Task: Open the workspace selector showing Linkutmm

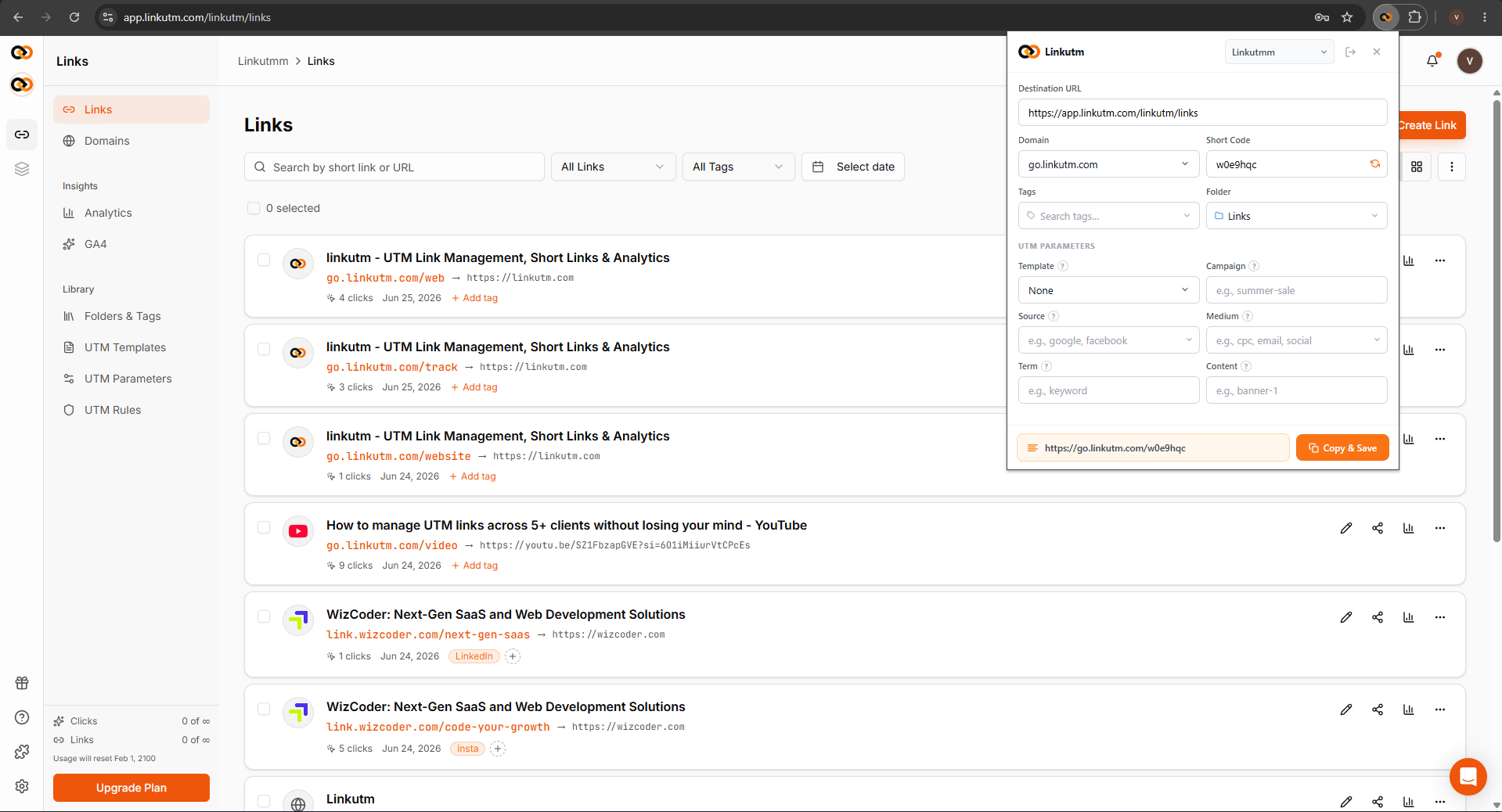Action: pyautogui.click(x=1279, y=52)
